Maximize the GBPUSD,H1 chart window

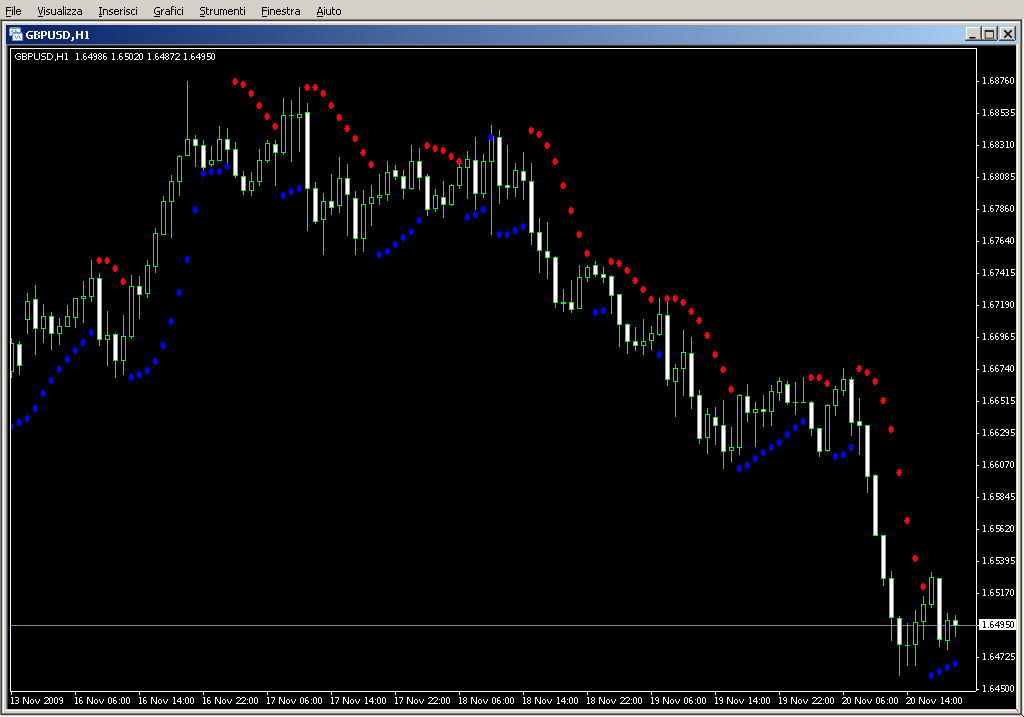coord(989,34)
